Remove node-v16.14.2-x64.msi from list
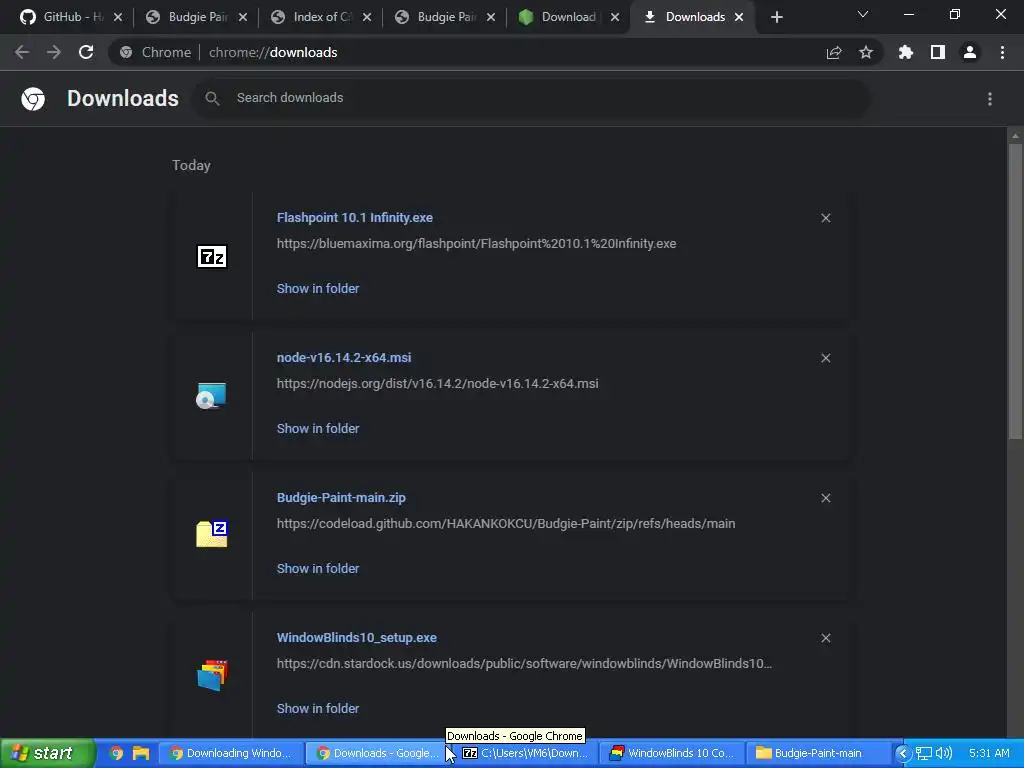This screenshot has width=1024, height=768. pos(825,358)
